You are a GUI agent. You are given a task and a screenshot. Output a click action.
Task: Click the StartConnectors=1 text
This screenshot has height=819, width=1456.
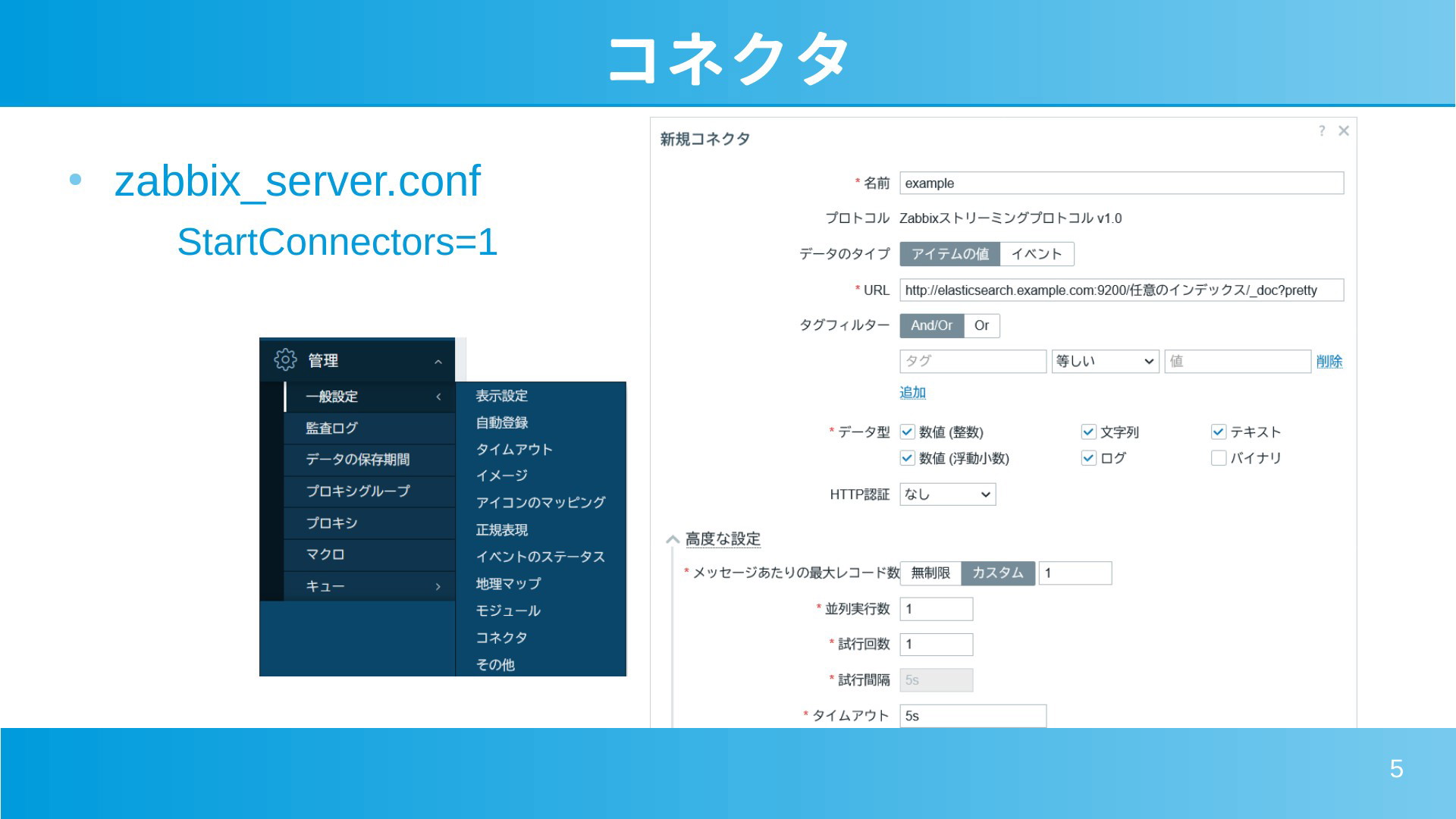337,243
